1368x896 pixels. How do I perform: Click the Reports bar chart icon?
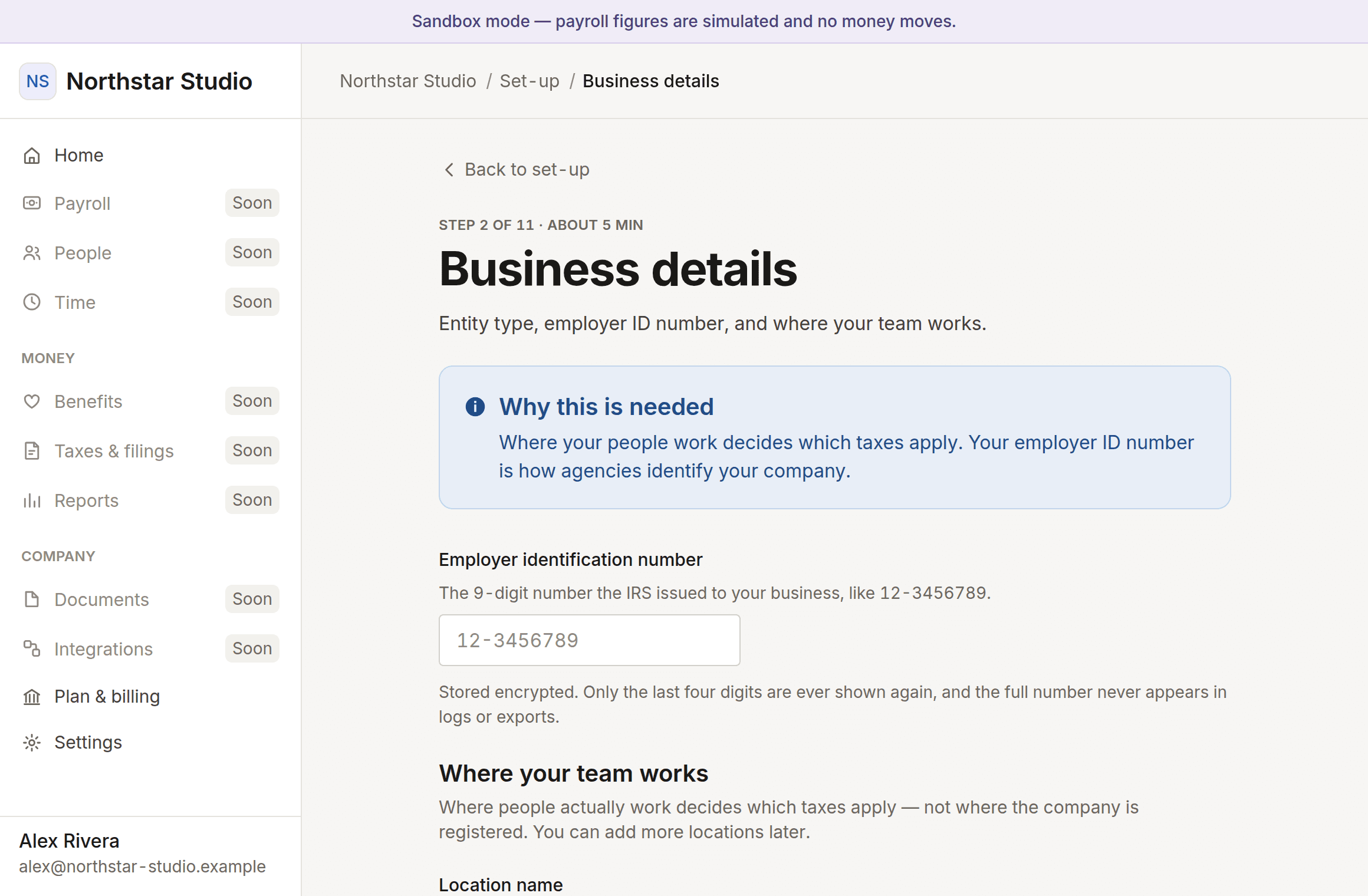[32, 500]
